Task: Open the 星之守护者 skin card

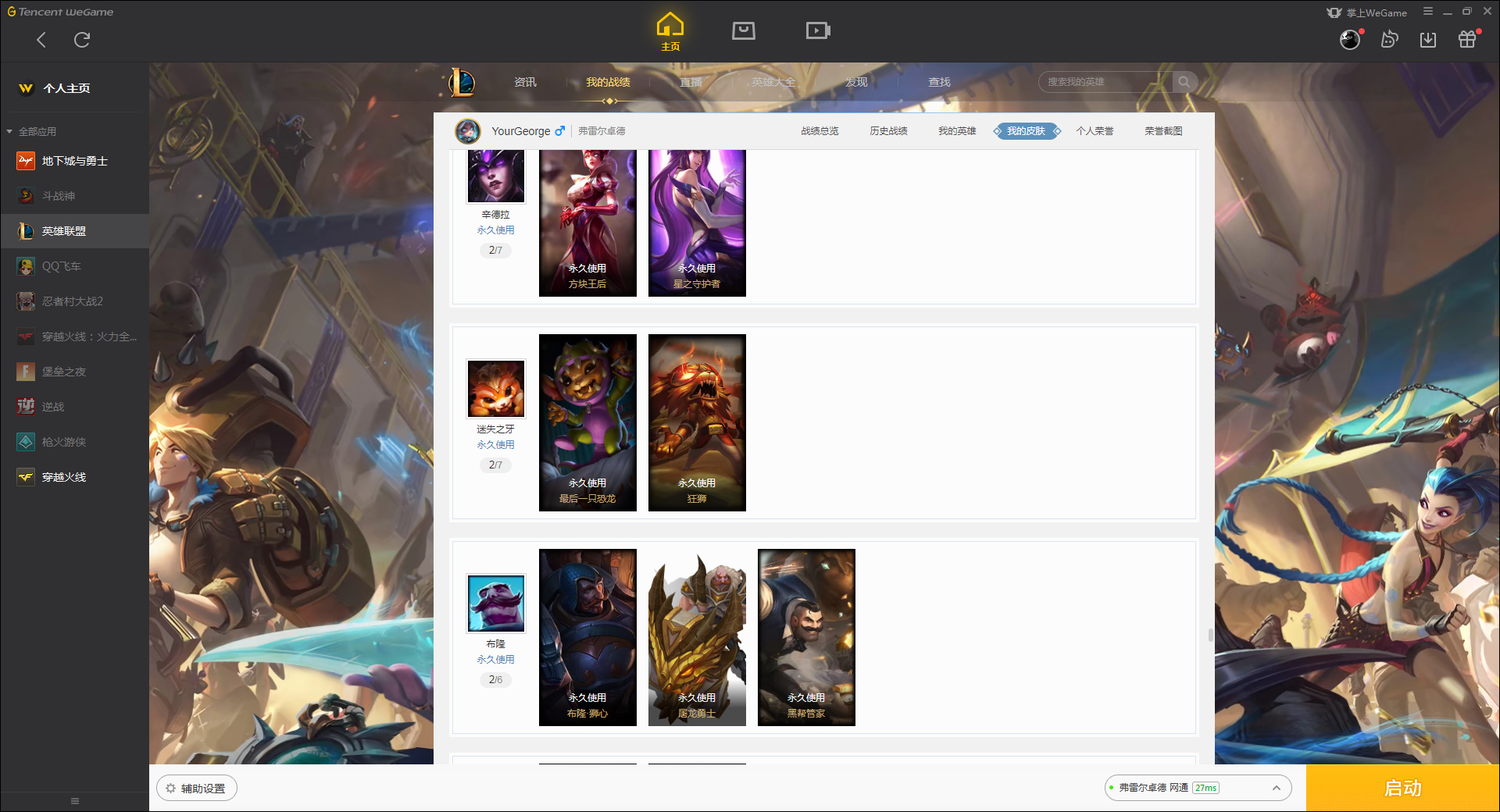Action: point(697,223)
